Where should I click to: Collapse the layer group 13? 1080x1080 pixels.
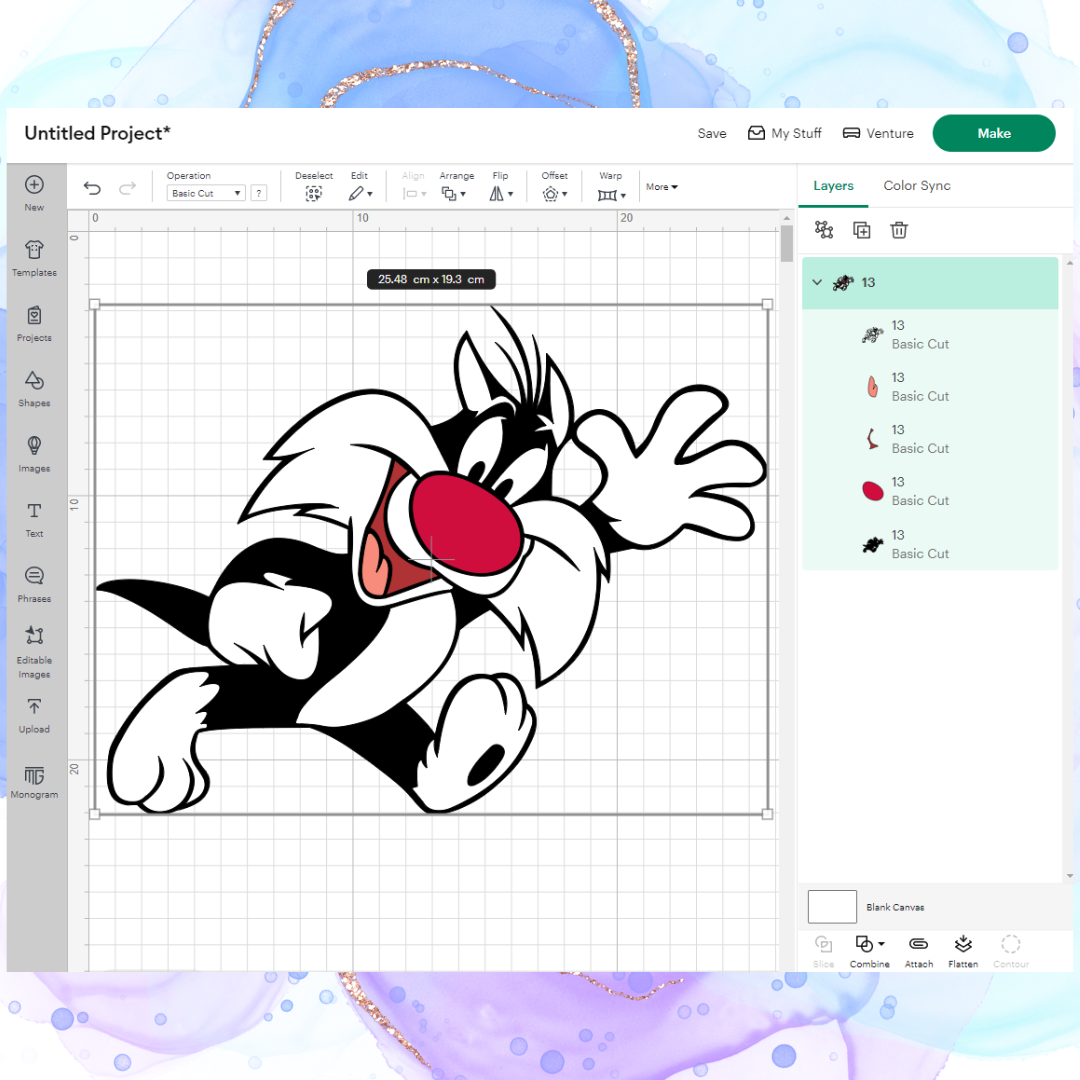coord(817,282)
